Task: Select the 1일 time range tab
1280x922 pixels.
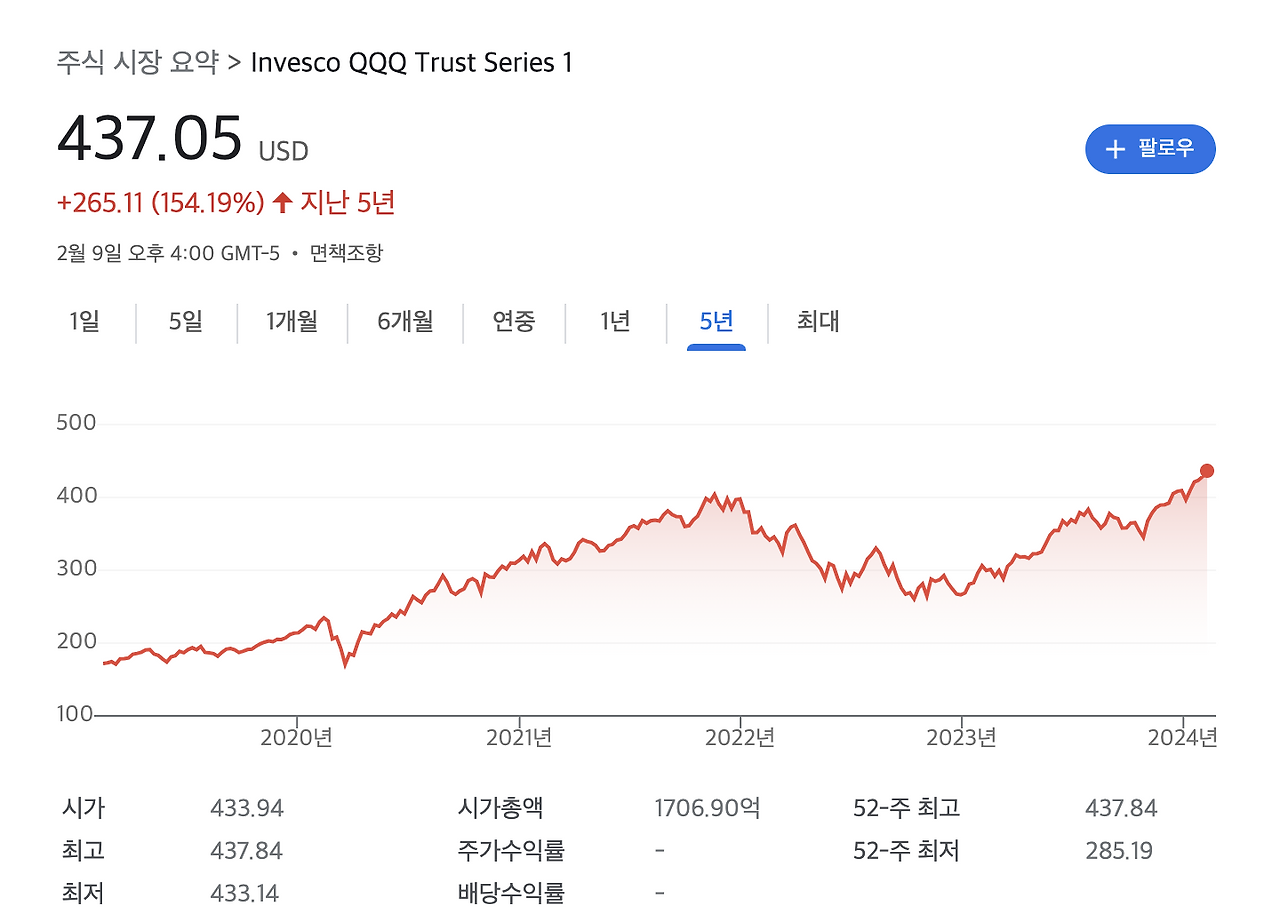Action: pyautogui.click(x=84, y=322)
